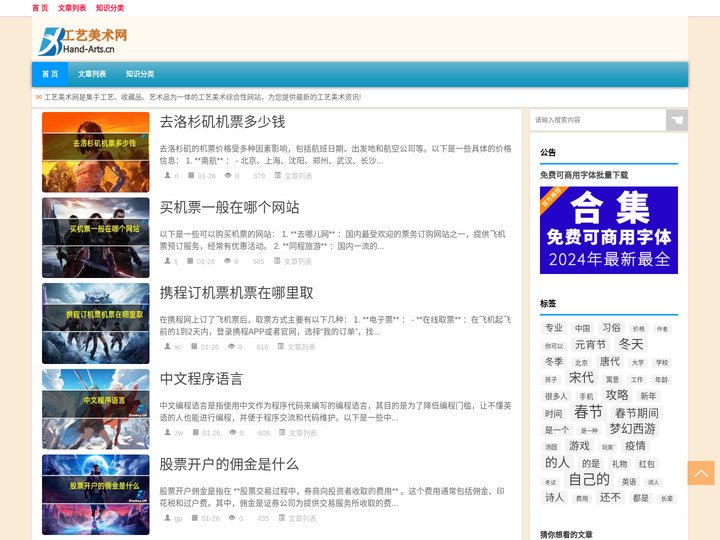The height and width of the screenshot is (540, 720).
Task: Click author icon under 买机票一般在哪个网站
Action: pos(168,261)
